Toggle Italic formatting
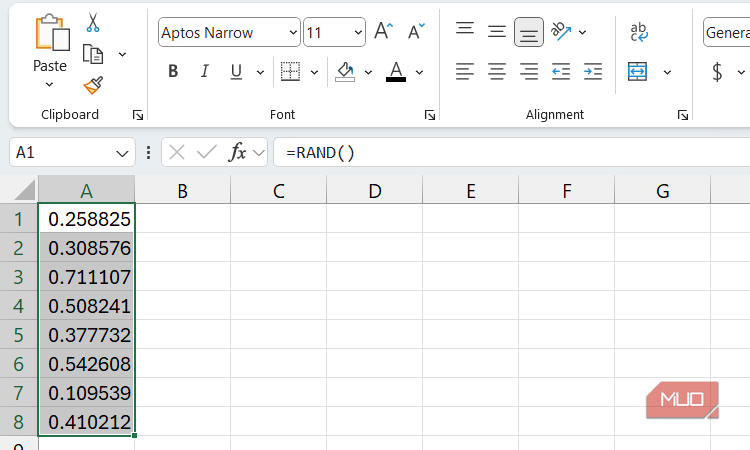The width and height of the screenshot is (750, 450). (x=204, y=72)
